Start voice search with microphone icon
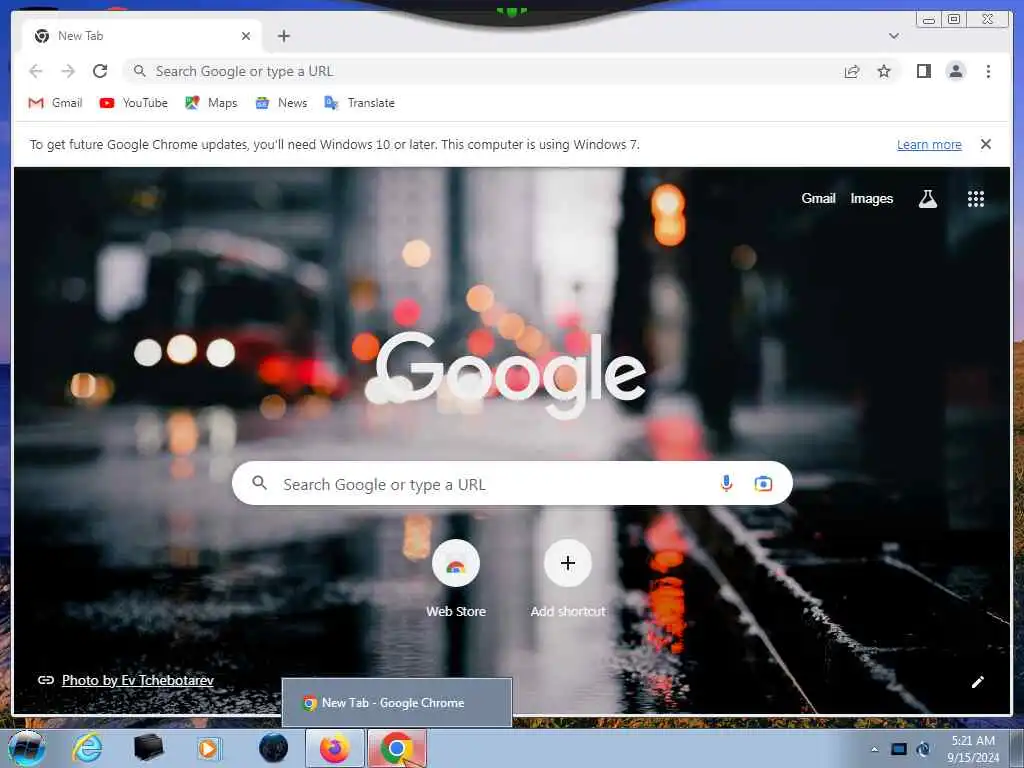The width and height of the screenshot is (1024, 768). click(x=726, y=483)
